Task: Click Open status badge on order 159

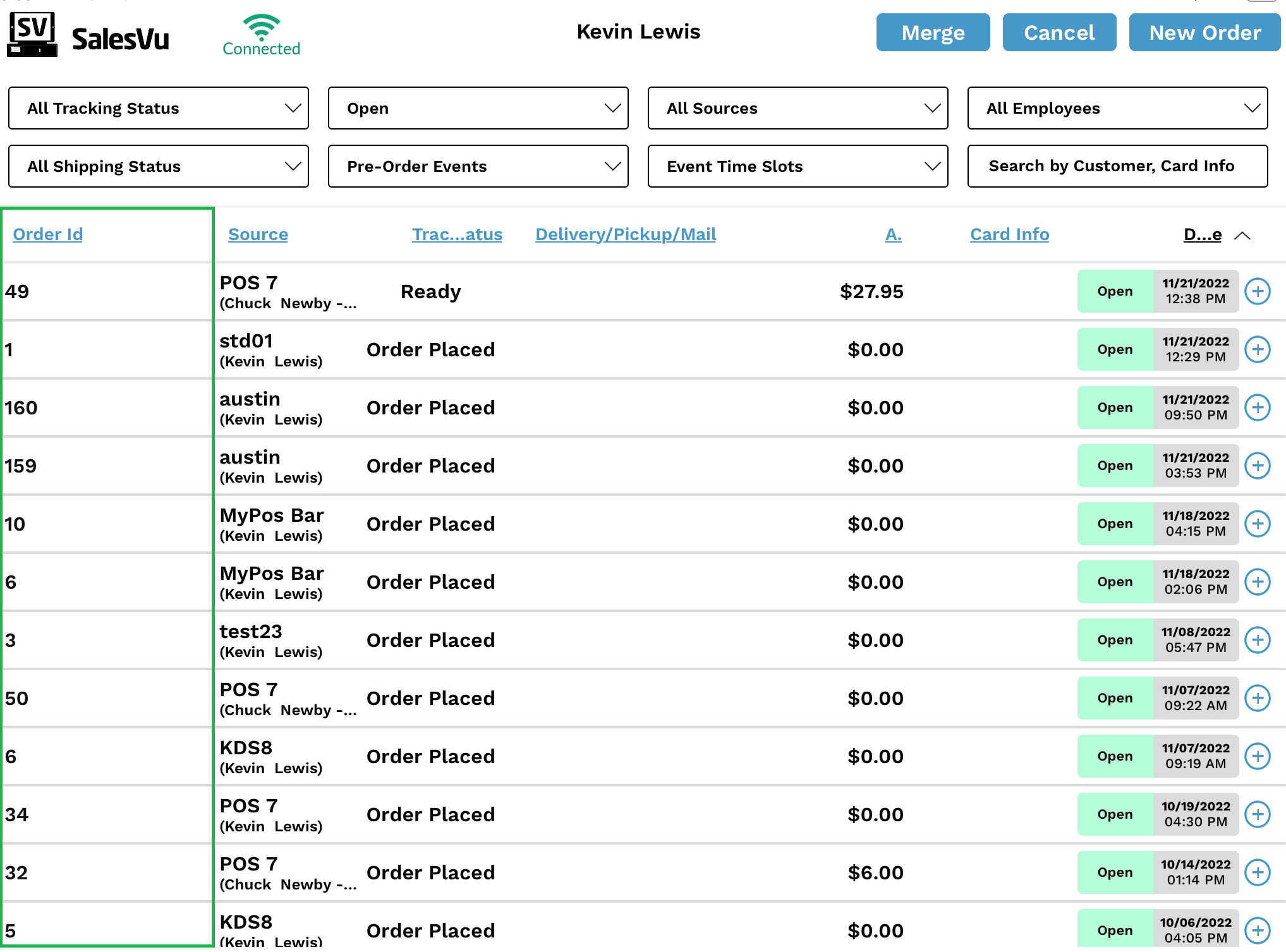Action: pyautogui.click(x=1115, y=466)
